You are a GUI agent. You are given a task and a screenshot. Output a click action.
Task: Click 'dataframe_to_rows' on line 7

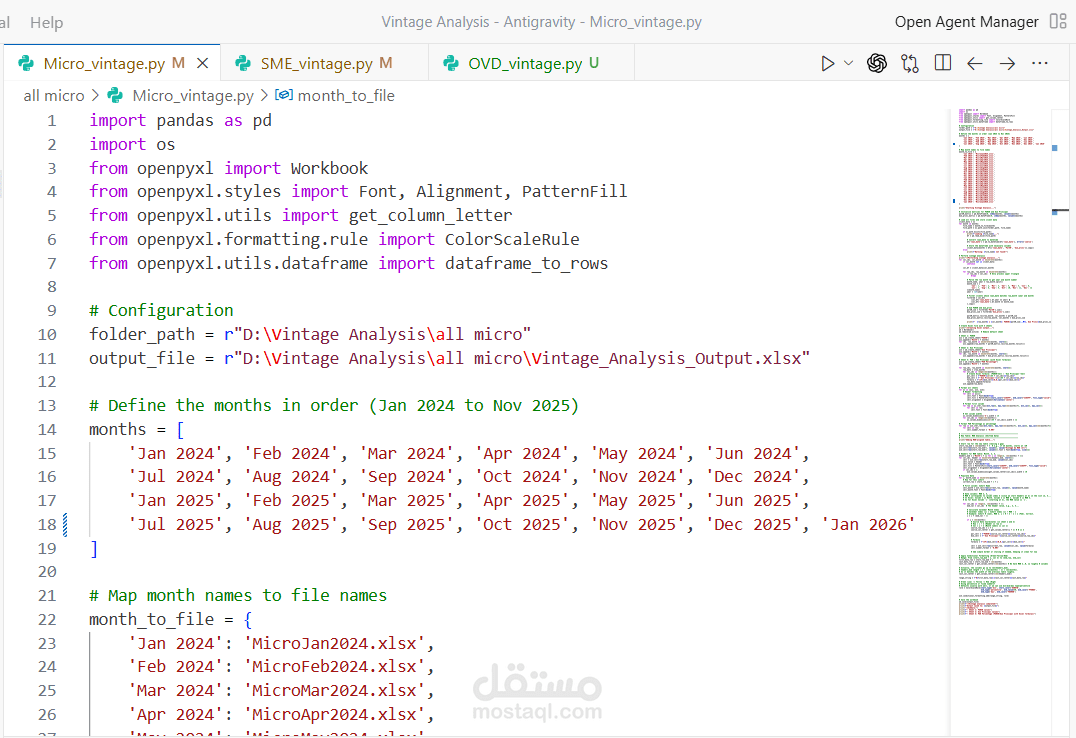[526, 264]
